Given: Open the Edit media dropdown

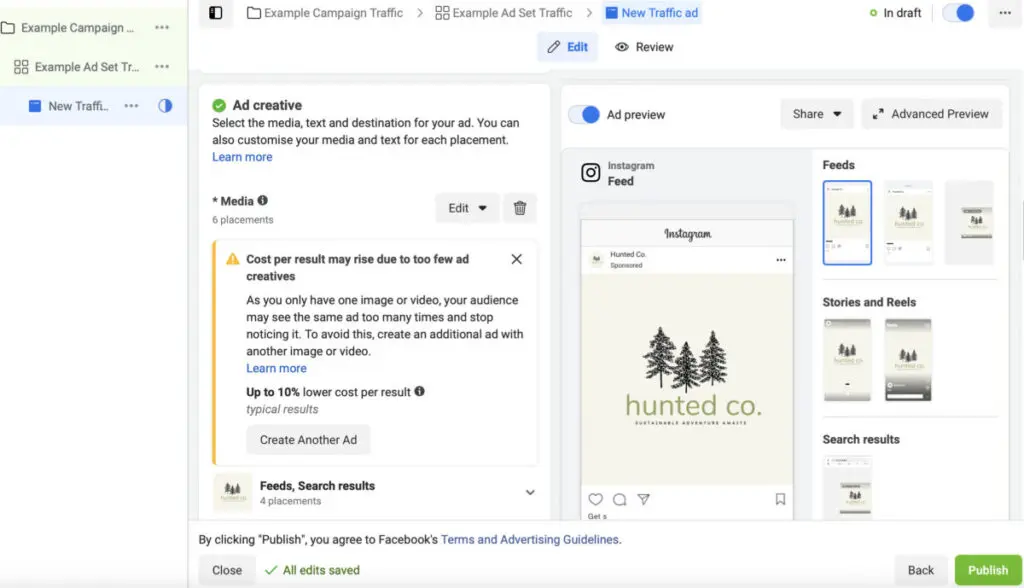Looking at the screenshot, I should tap(467, 208).
